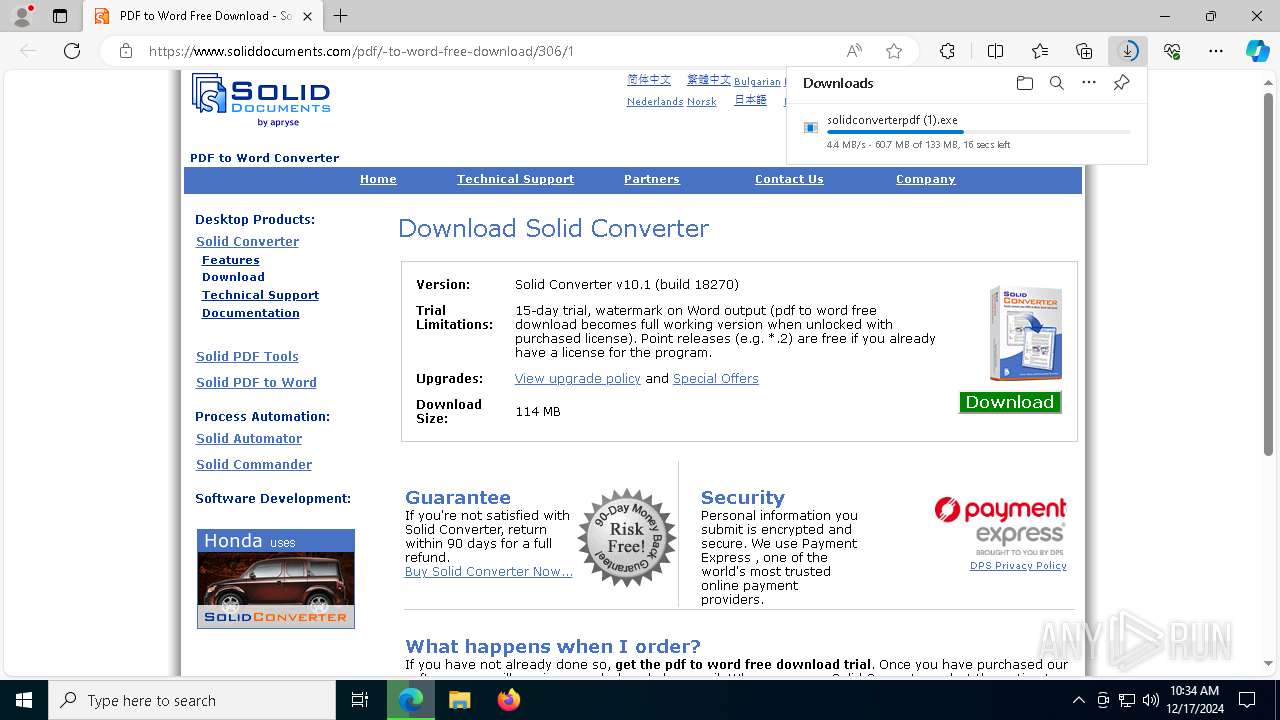Screen dimensions: 1280x720
Task: Click the Back arrow in browser toolbar
Action: [28, 51]
